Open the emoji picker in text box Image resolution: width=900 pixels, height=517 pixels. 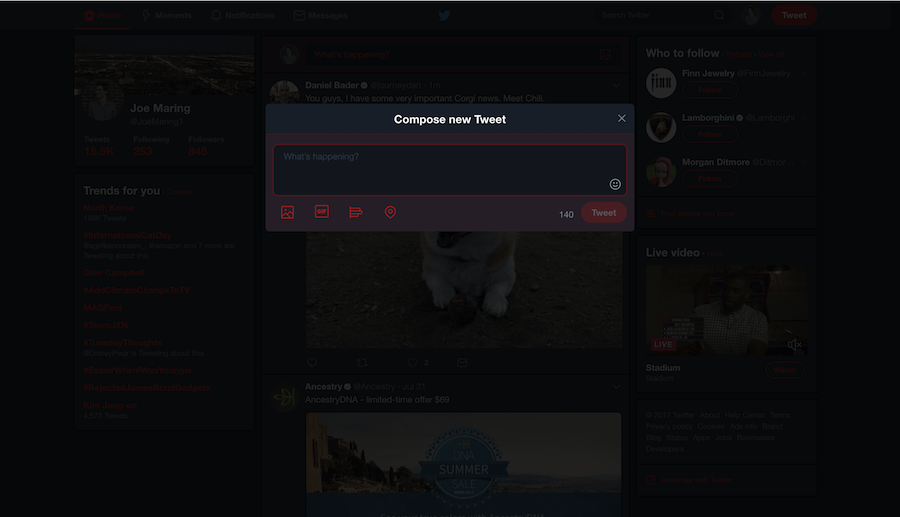tap(615, 184)
